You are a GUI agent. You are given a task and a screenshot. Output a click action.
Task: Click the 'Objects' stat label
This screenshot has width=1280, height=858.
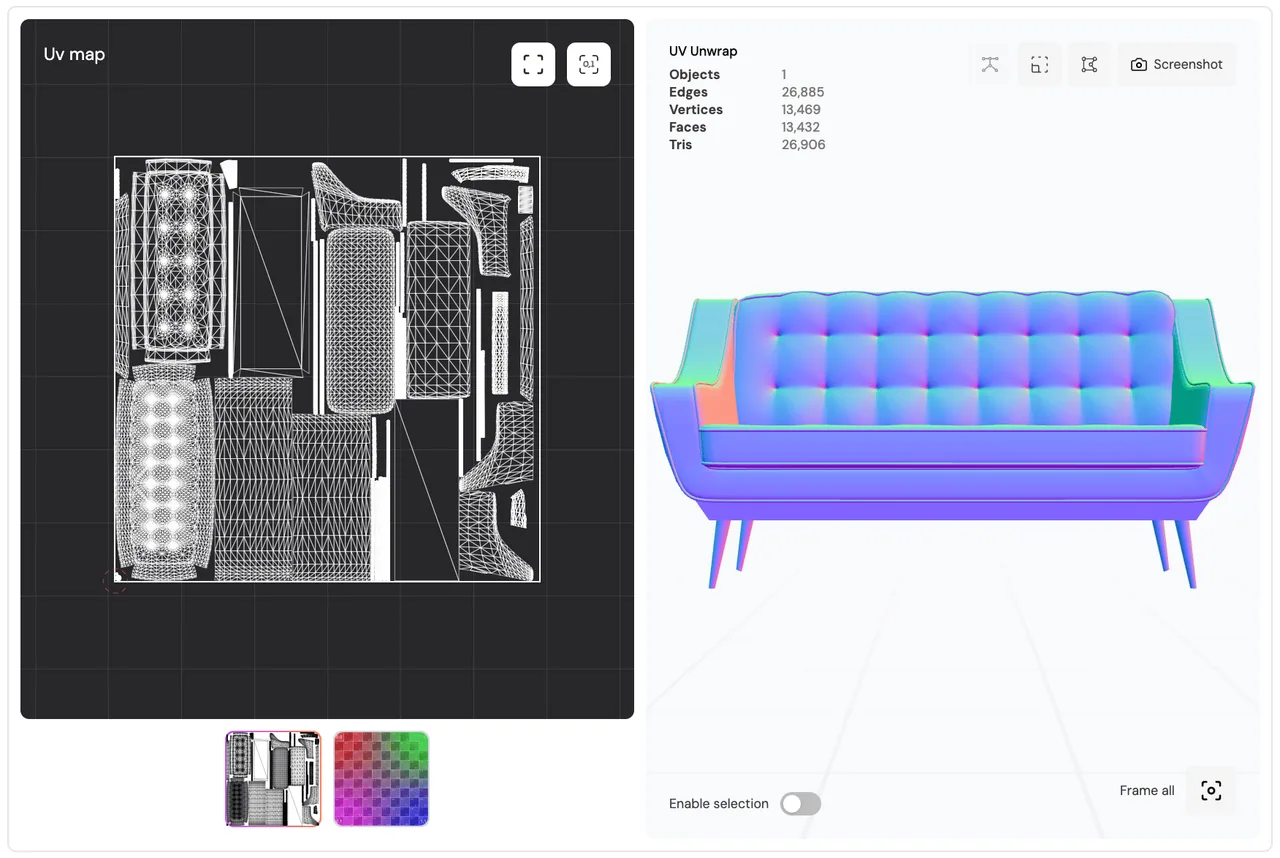[694, 75]
